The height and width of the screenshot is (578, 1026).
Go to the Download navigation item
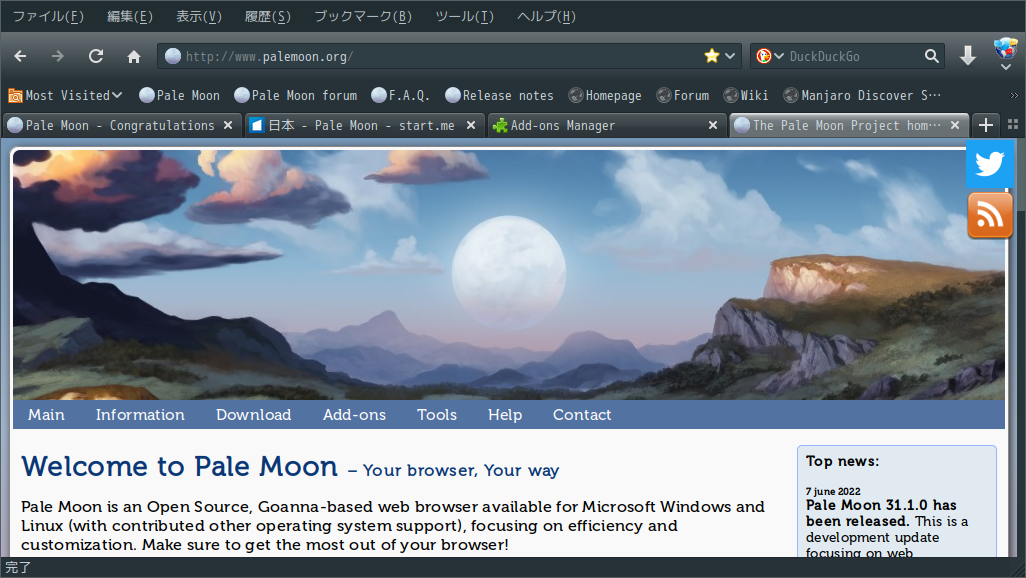tap(254, 415)
